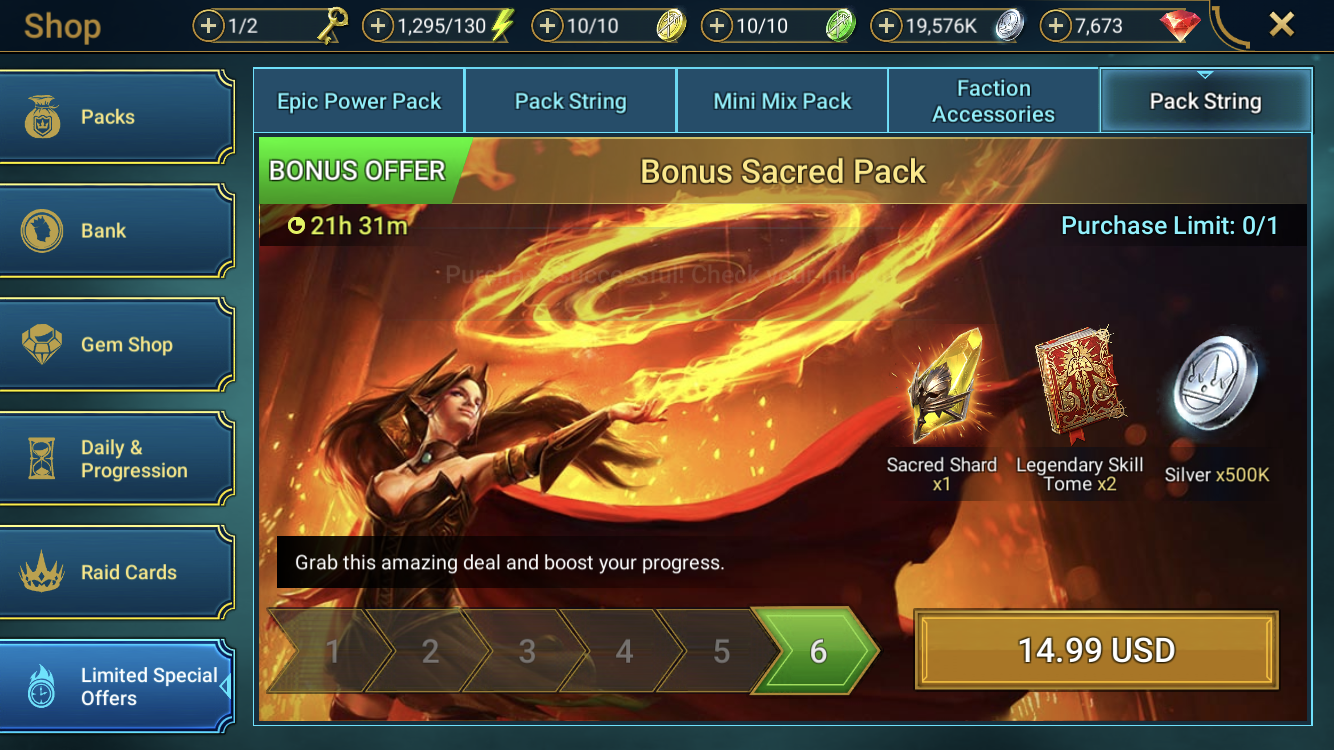Go to the Gem Shop section

click(116, 345)
